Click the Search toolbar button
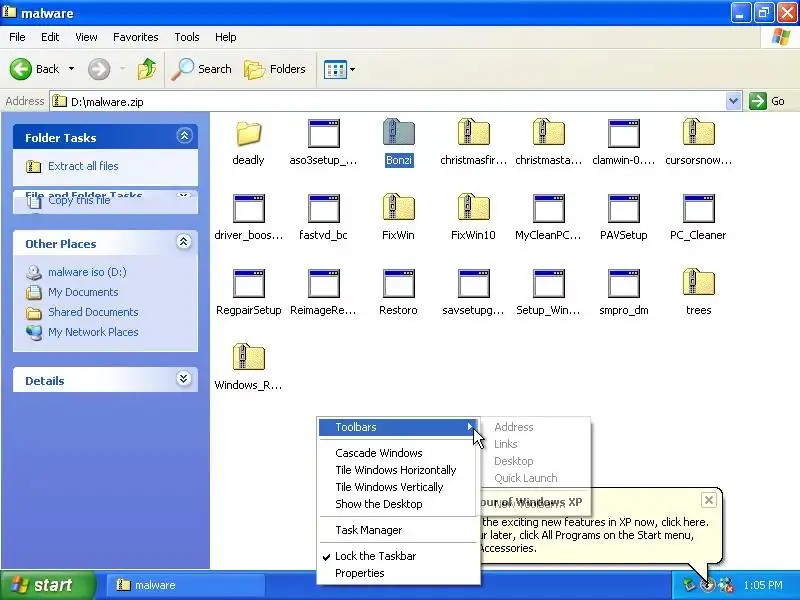 201,69
